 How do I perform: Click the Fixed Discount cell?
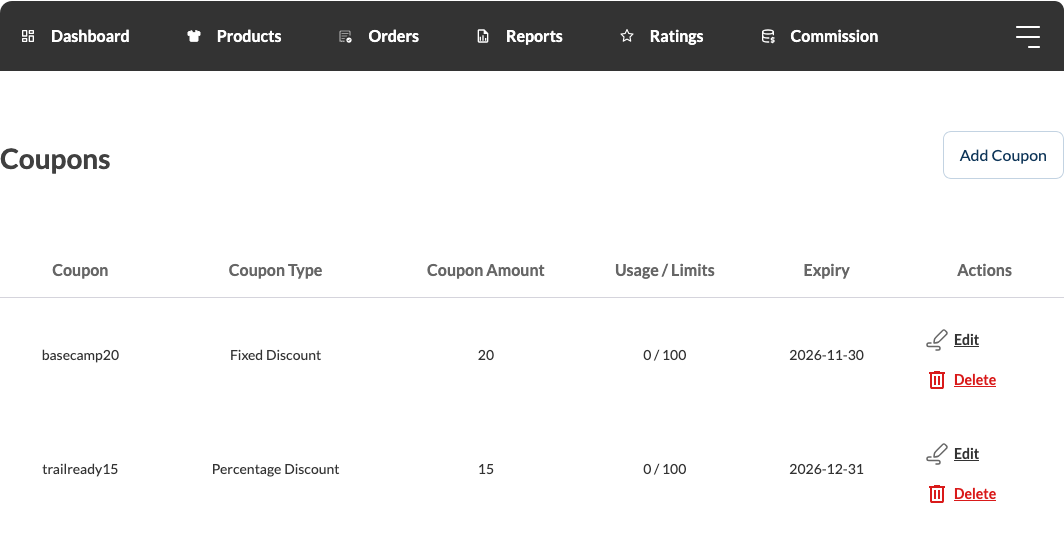[276, 355]
